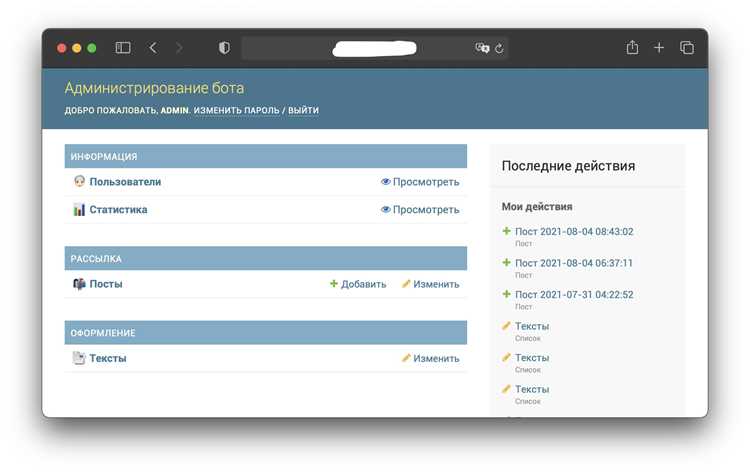Click the Последние действия heading

[568, 166]
